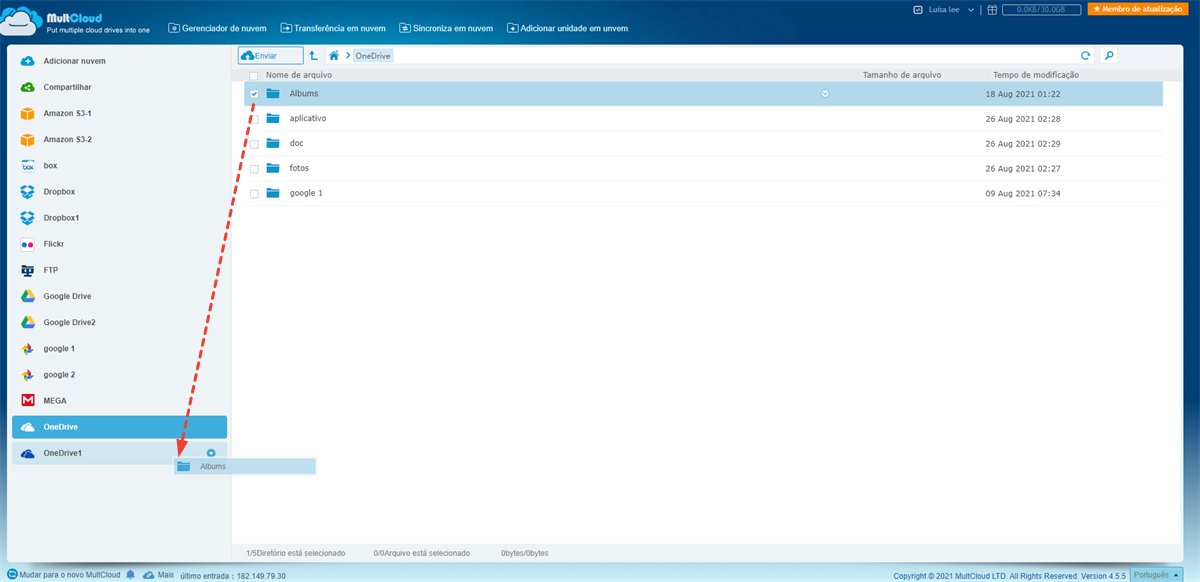Click the date 09 Aug 2021 07:34

[x=1023, y=193]
